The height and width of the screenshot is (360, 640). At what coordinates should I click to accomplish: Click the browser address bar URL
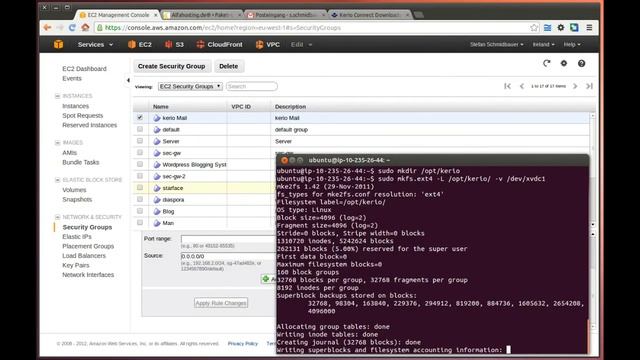pyautogui.click(x=223, y=28)
